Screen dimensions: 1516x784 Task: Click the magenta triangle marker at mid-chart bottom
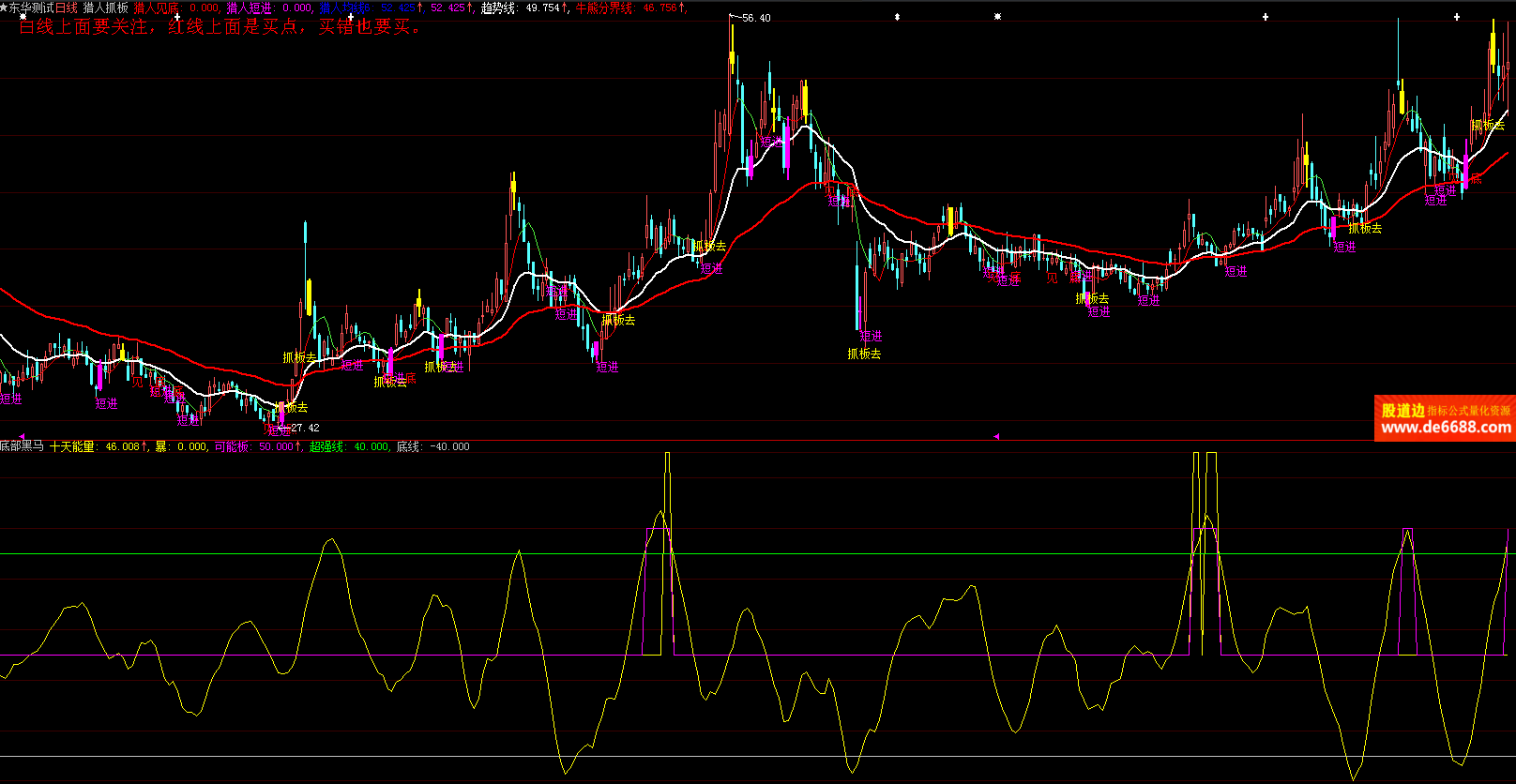pos(996,436)
